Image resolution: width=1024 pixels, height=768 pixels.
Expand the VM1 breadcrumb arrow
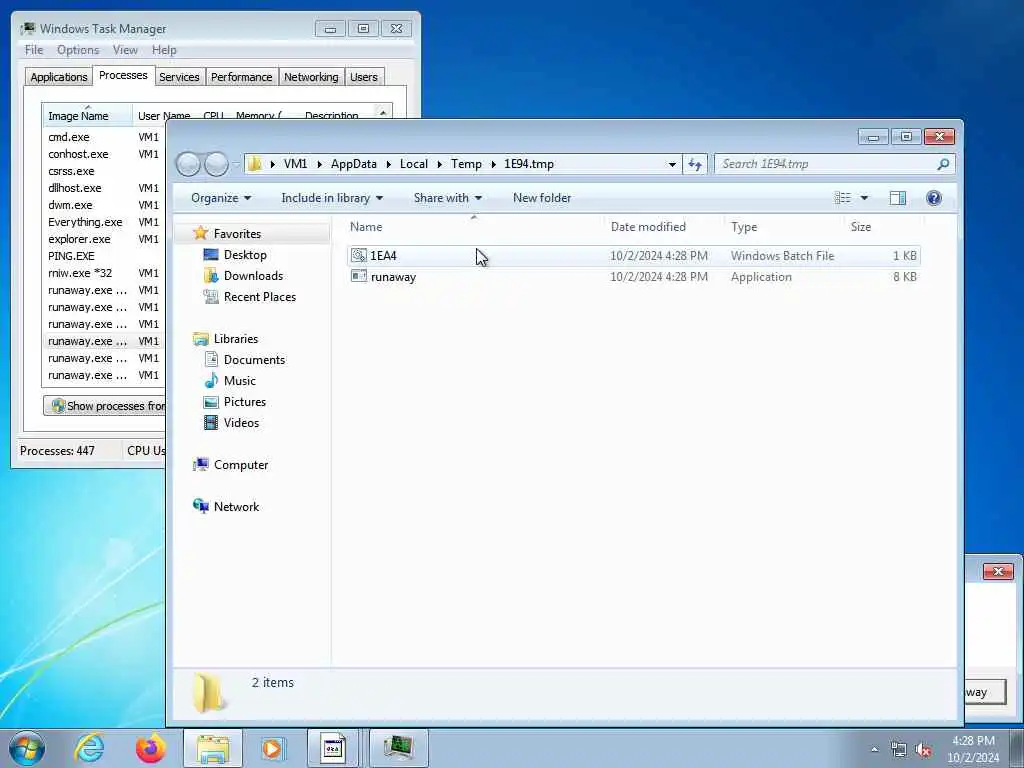(320, 164)
